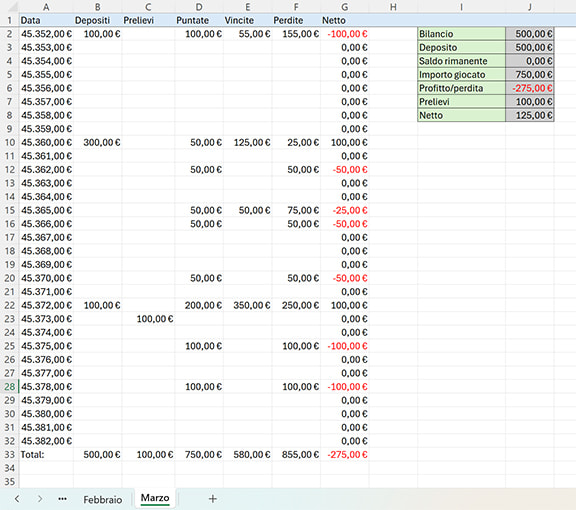
Task: Add a new sheet with the plus icon
Action: click(213, 499)
